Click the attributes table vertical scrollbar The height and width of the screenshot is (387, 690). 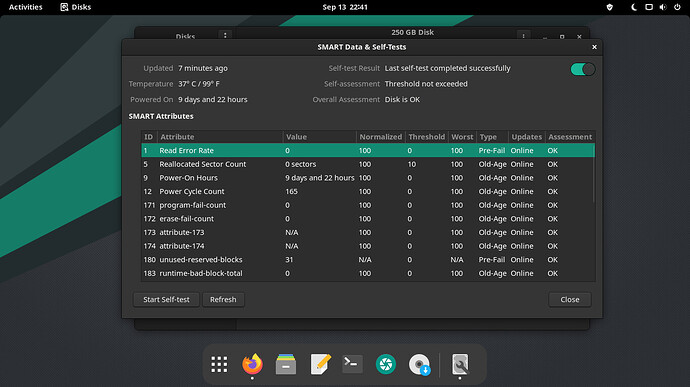tap(594, 173)
